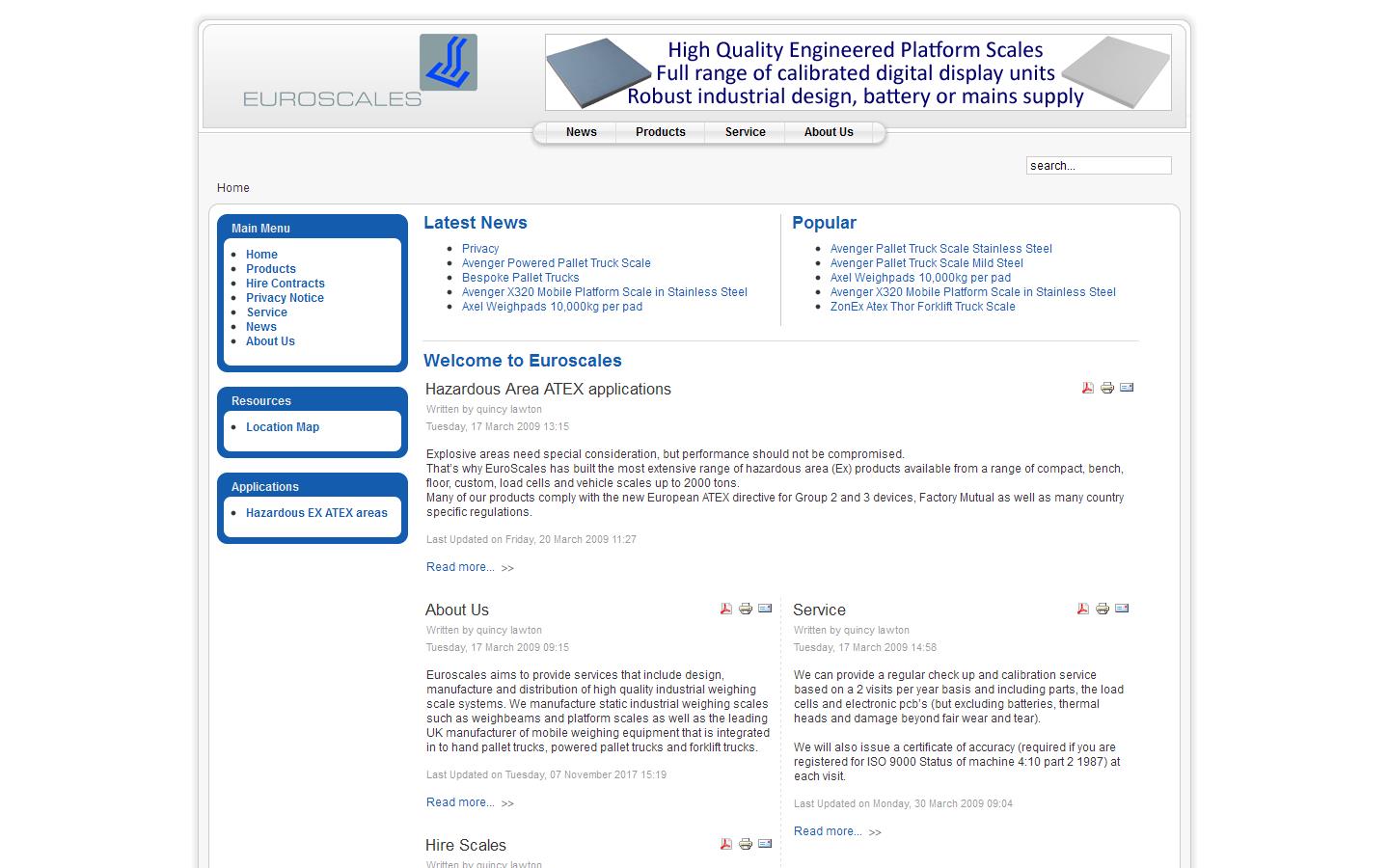
Task: Open the Location Map link under Resources
Action: (283, 427)
